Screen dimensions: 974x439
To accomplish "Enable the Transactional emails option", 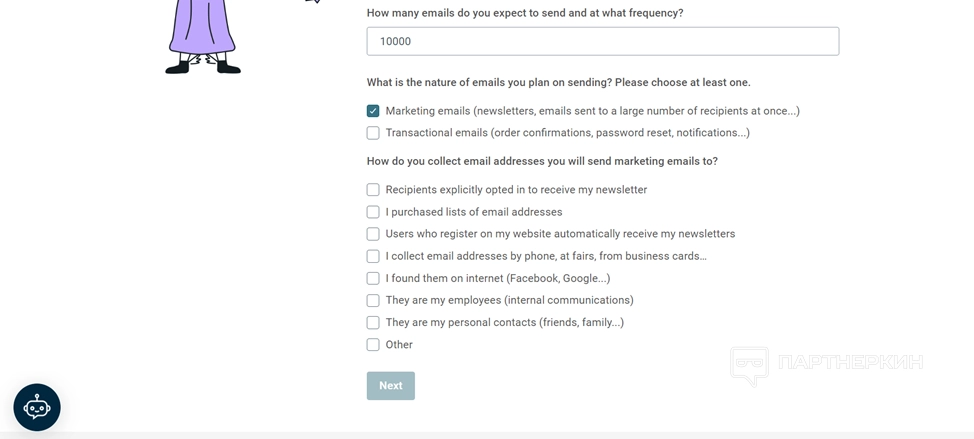I will [373, 133].
